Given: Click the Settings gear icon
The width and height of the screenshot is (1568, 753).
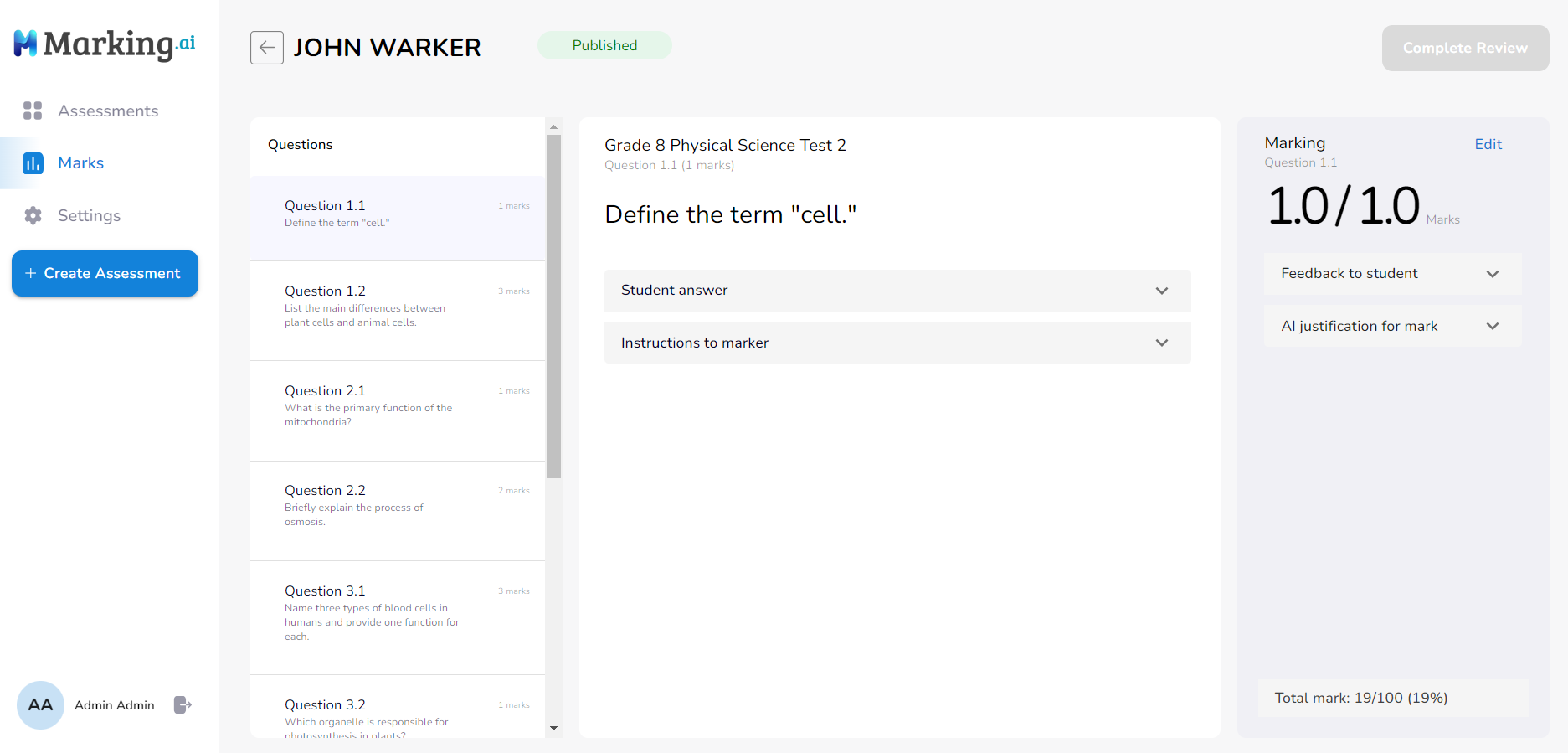Looking at the screenshot, I should pos(33,215).
